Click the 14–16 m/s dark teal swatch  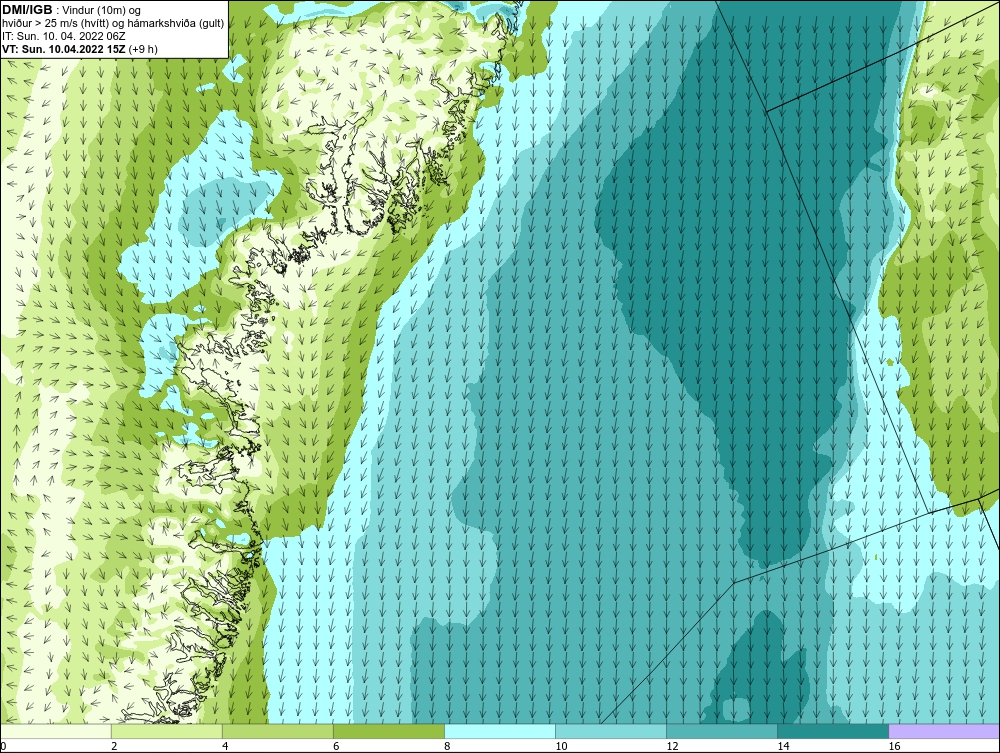click(833, 731)
